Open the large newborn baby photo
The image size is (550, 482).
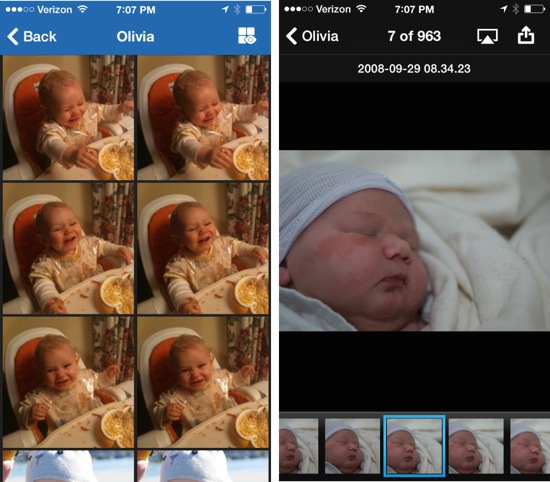[415, 241]
